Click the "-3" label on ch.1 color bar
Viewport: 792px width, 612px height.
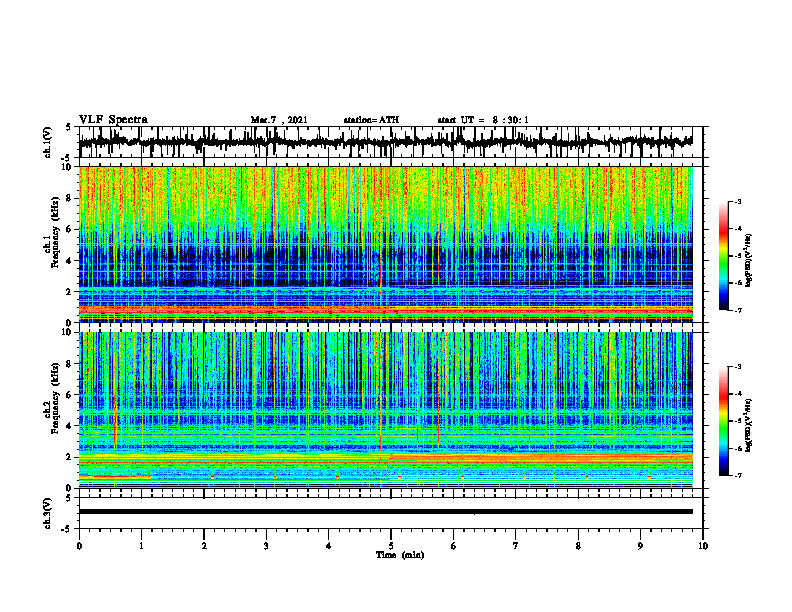click(738, 202)
